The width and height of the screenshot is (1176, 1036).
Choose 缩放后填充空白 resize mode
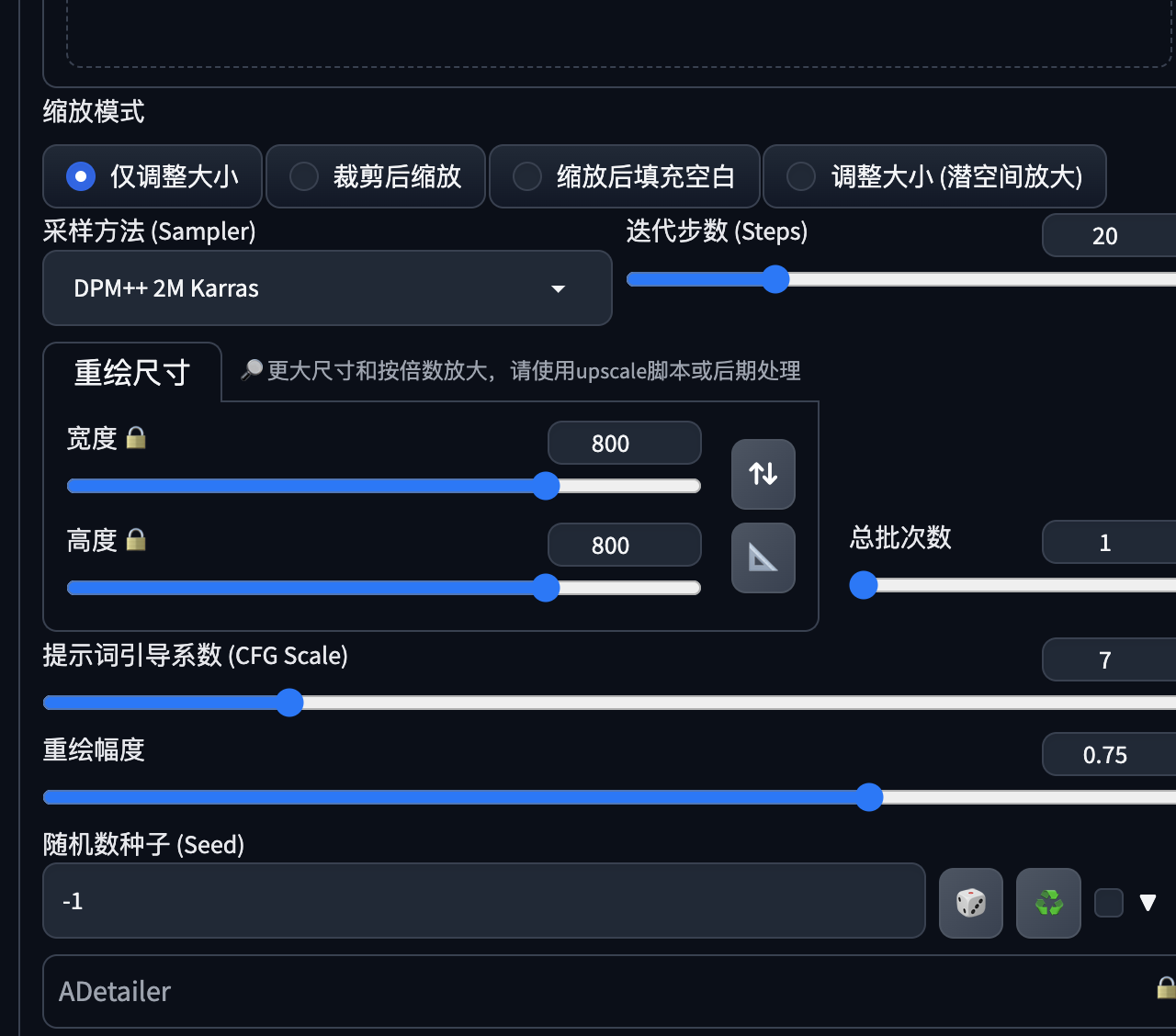coord(527,176)
